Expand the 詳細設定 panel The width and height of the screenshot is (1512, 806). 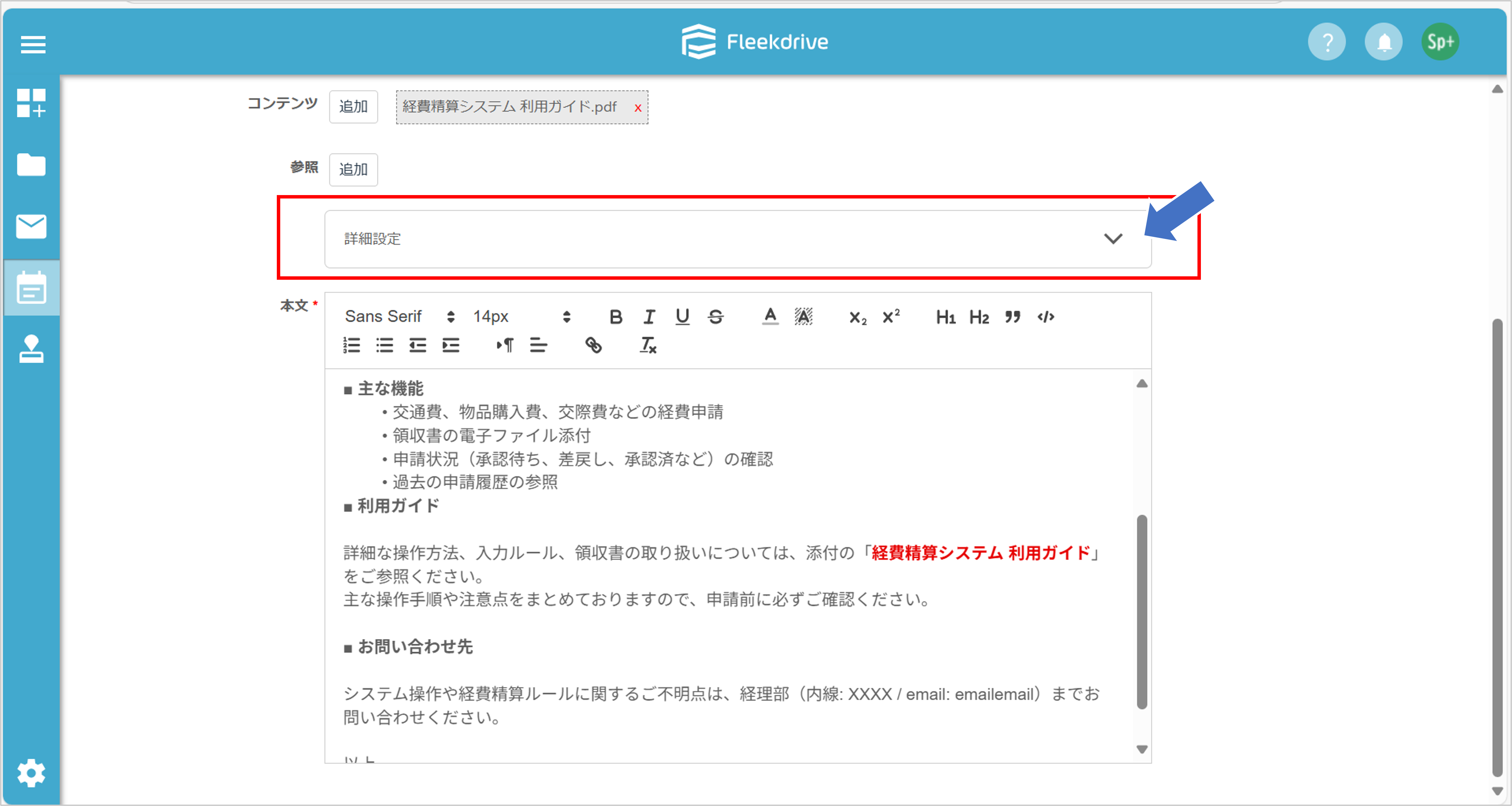click(738, 239)
